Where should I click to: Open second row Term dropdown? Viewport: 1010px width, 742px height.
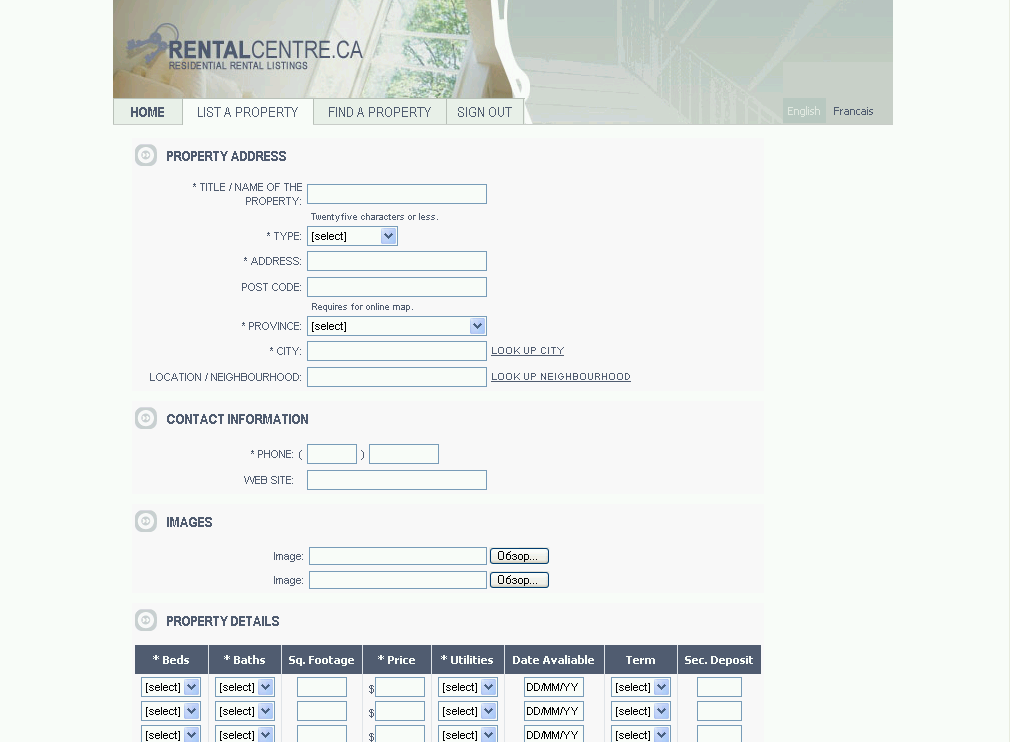pyautogui.click(x=641, y=710)
